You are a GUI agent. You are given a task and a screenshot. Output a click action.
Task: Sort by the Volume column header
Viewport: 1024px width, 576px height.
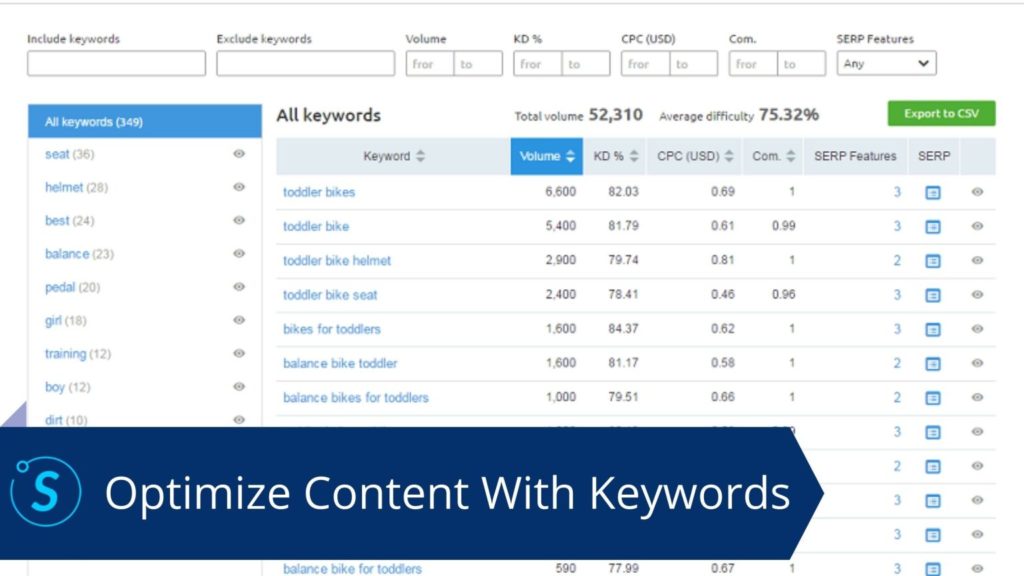(546, 156)
